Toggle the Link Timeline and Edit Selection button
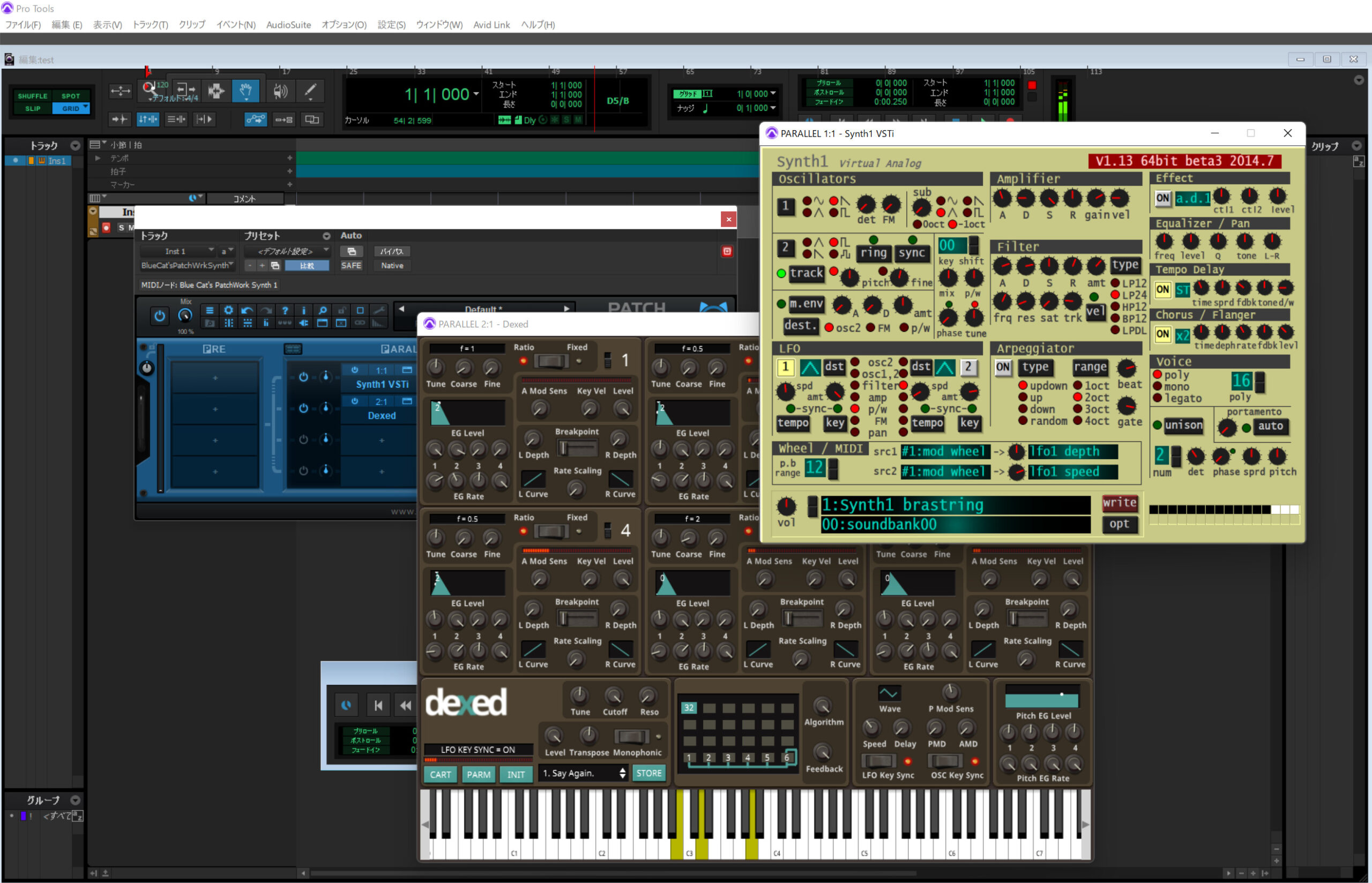1372x883 pixels. (148, 119)
